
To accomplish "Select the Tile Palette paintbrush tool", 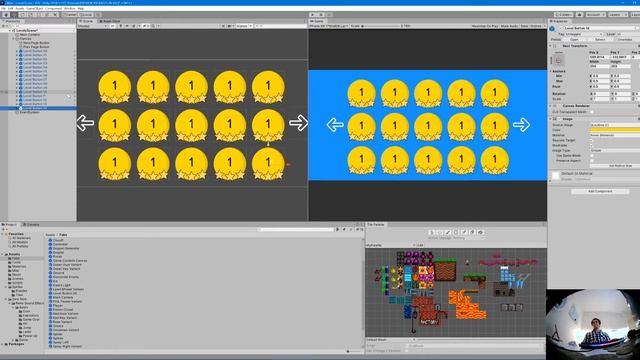I will tap(448, 232).
